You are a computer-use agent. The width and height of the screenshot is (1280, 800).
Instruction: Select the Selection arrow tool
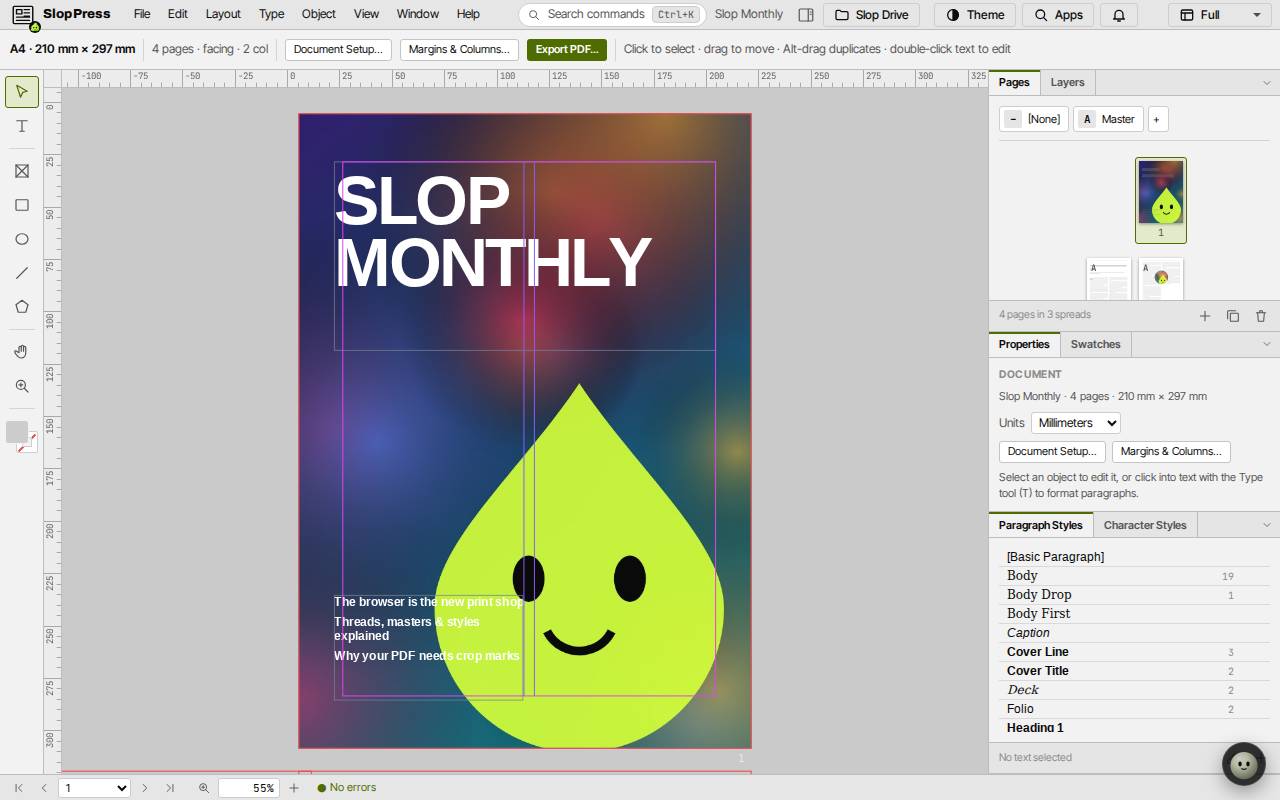click(22, 92)
